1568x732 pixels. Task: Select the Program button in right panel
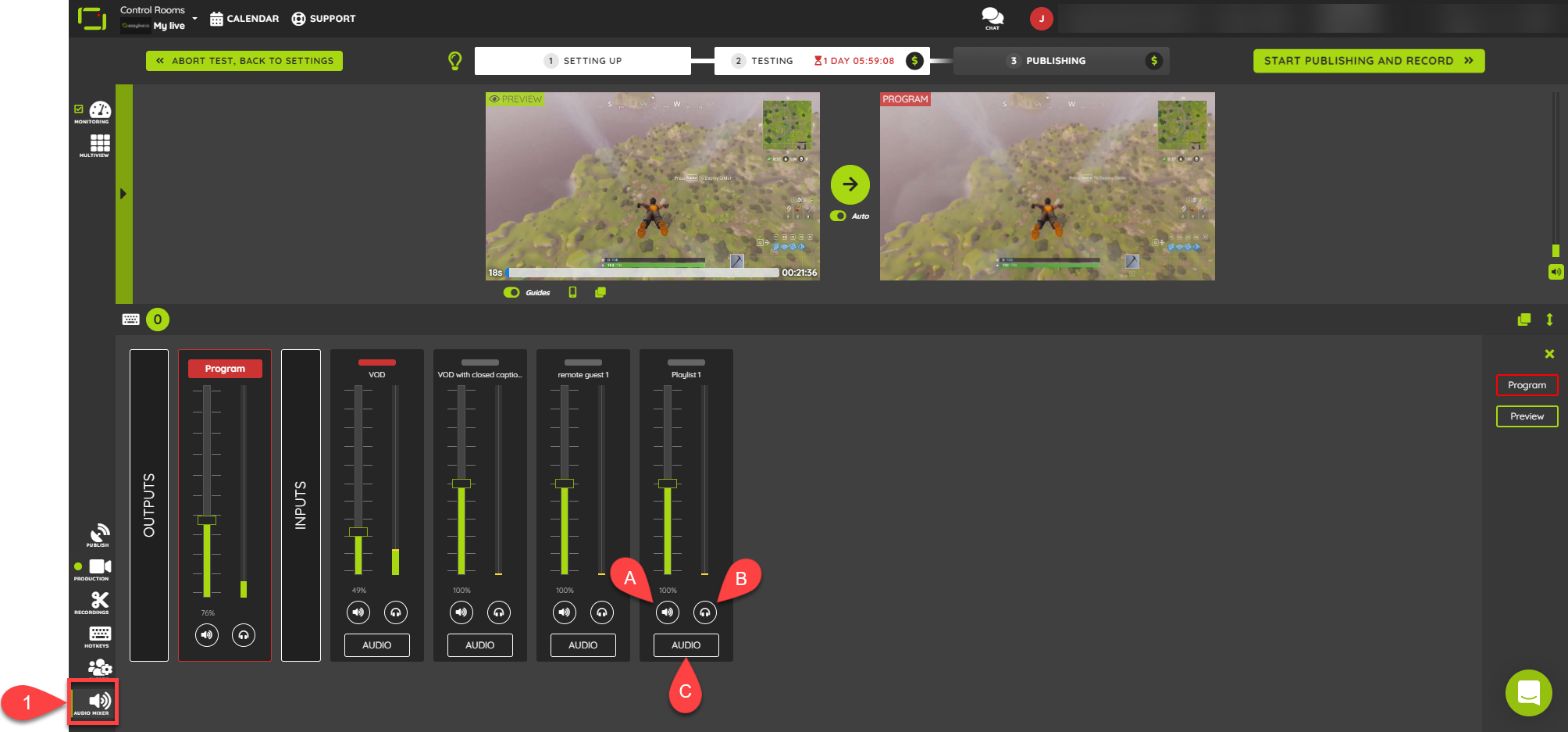[x=1527, y=385]
